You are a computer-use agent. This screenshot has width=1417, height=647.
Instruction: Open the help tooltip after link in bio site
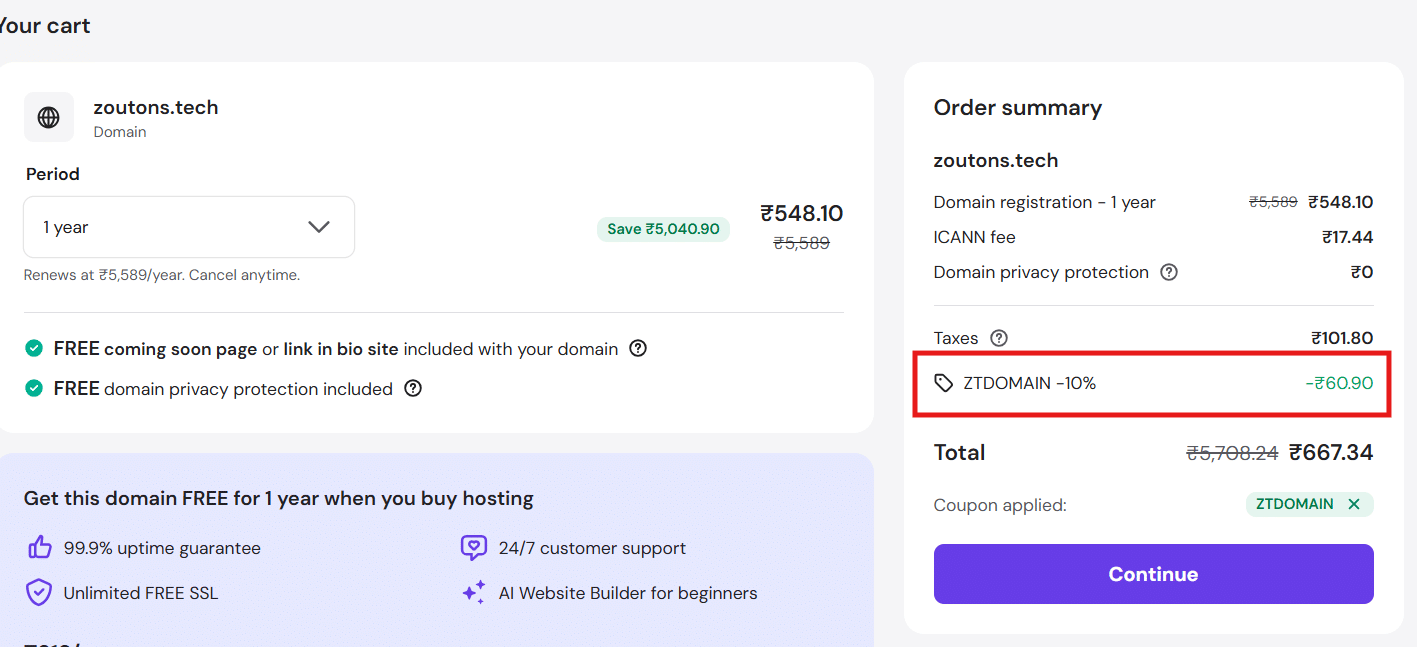[638, 348]
